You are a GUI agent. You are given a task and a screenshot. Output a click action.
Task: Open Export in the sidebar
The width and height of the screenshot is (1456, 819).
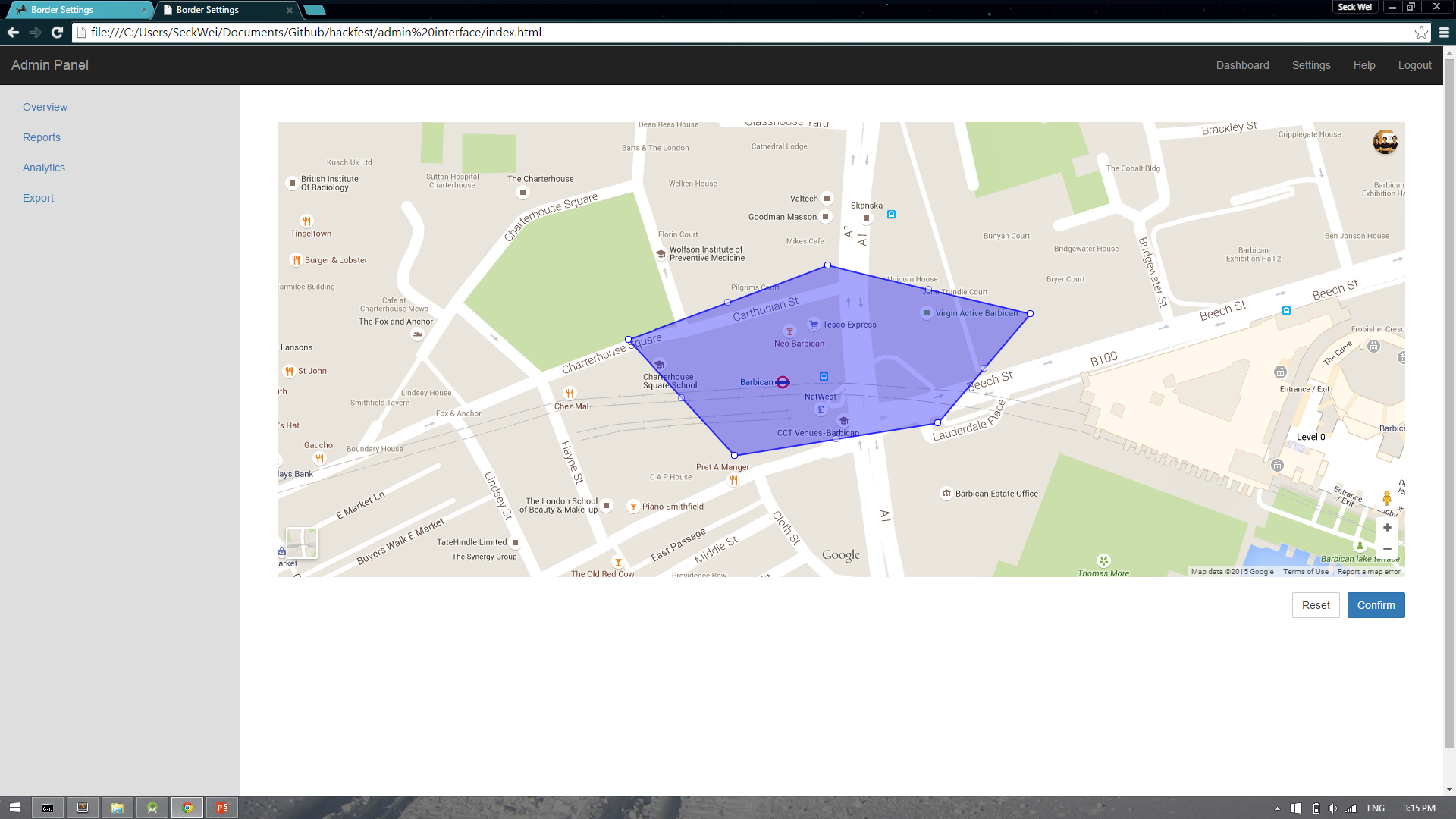point(38,198)
